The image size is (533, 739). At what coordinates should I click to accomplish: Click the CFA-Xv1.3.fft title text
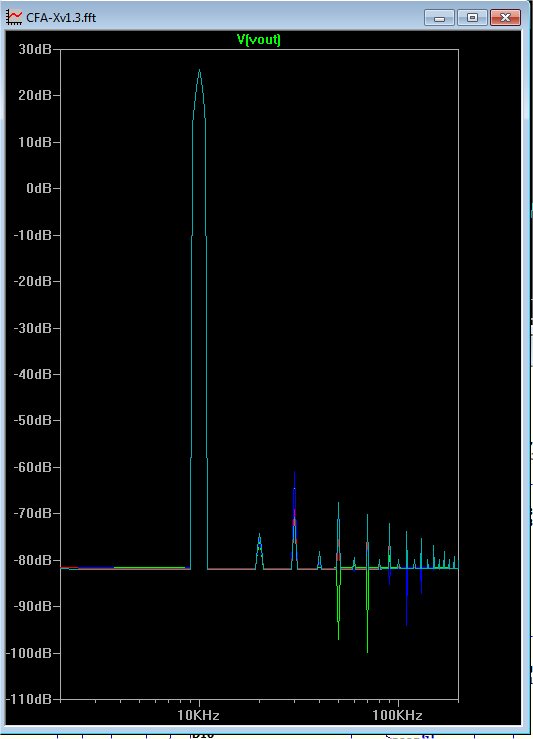click(x=61, y=17)
